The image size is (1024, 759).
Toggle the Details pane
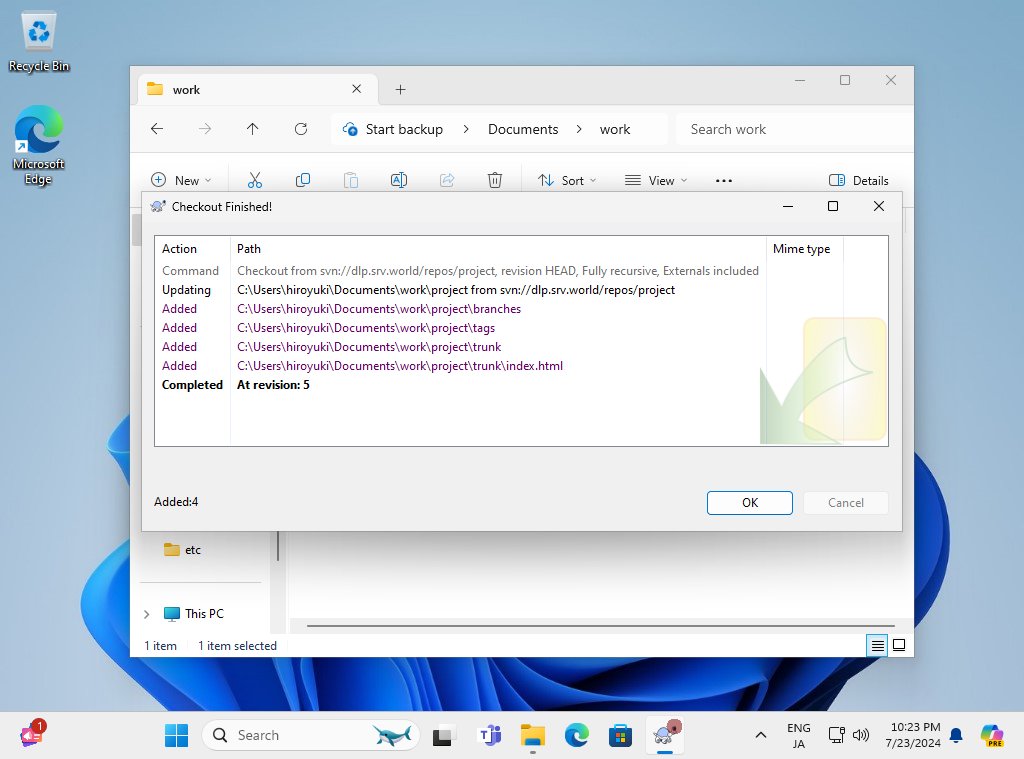pos(859,180)
